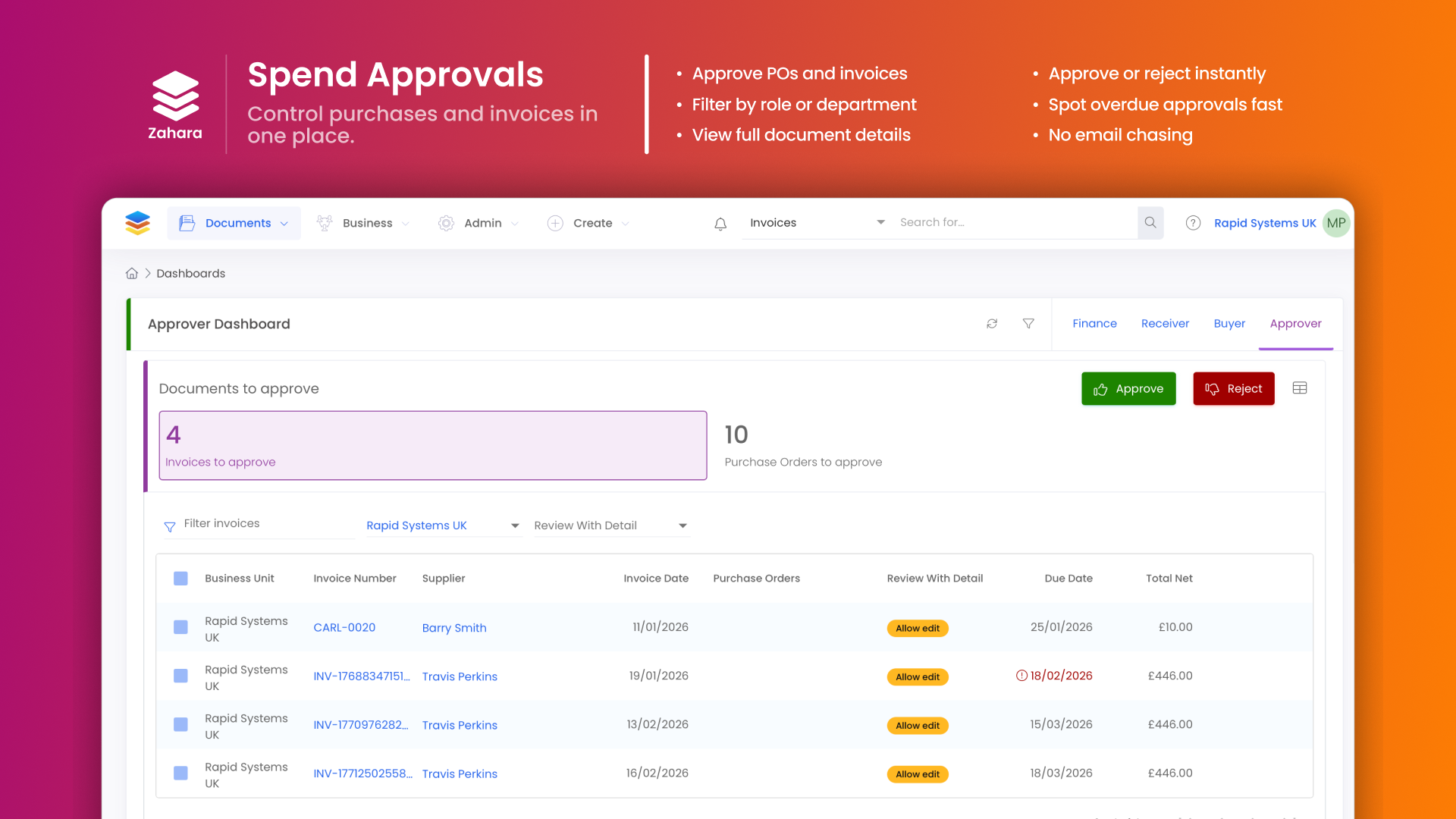This screenshot has height=819, width=1456.
Task: Open the Rapid Systems UK business unit dropdown
Action: tap(443, 526)
